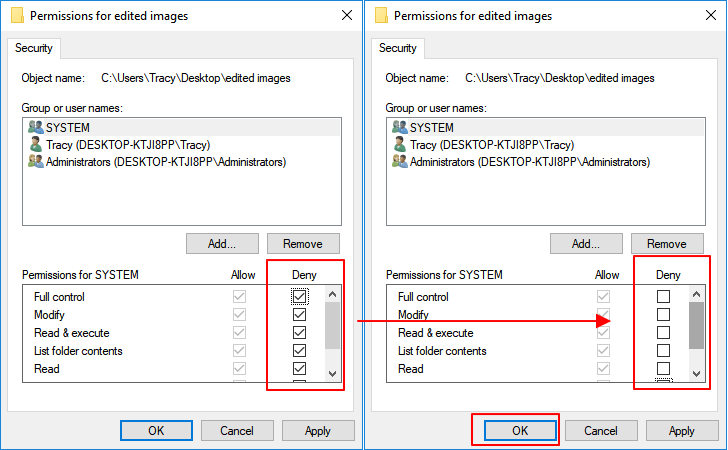Click the Administrators group icon in right dialog
The width and height of the screenshot is (728, 450).
[x=399, y=162]
